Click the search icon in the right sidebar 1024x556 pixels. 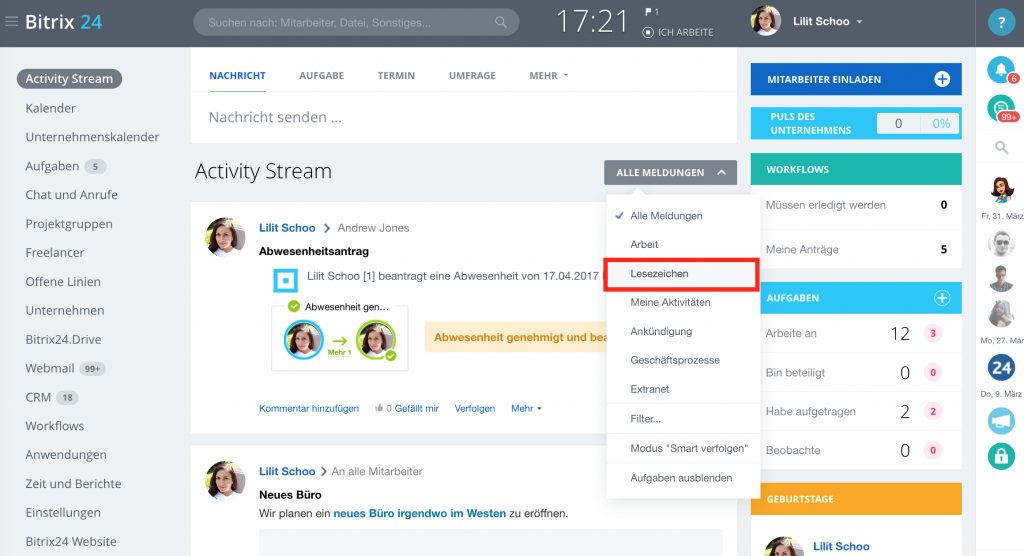click(x=1001, y=148)
